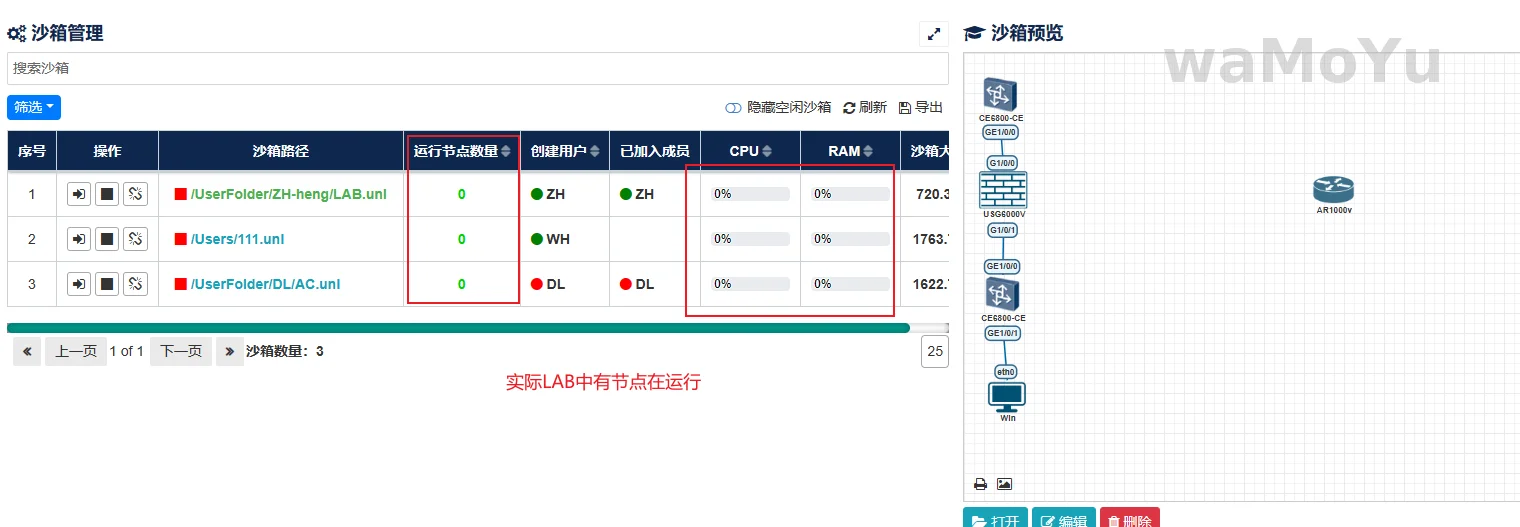Click the broken-link icon for AC.unl row
Screen dimensions: 1520x527
135,284
